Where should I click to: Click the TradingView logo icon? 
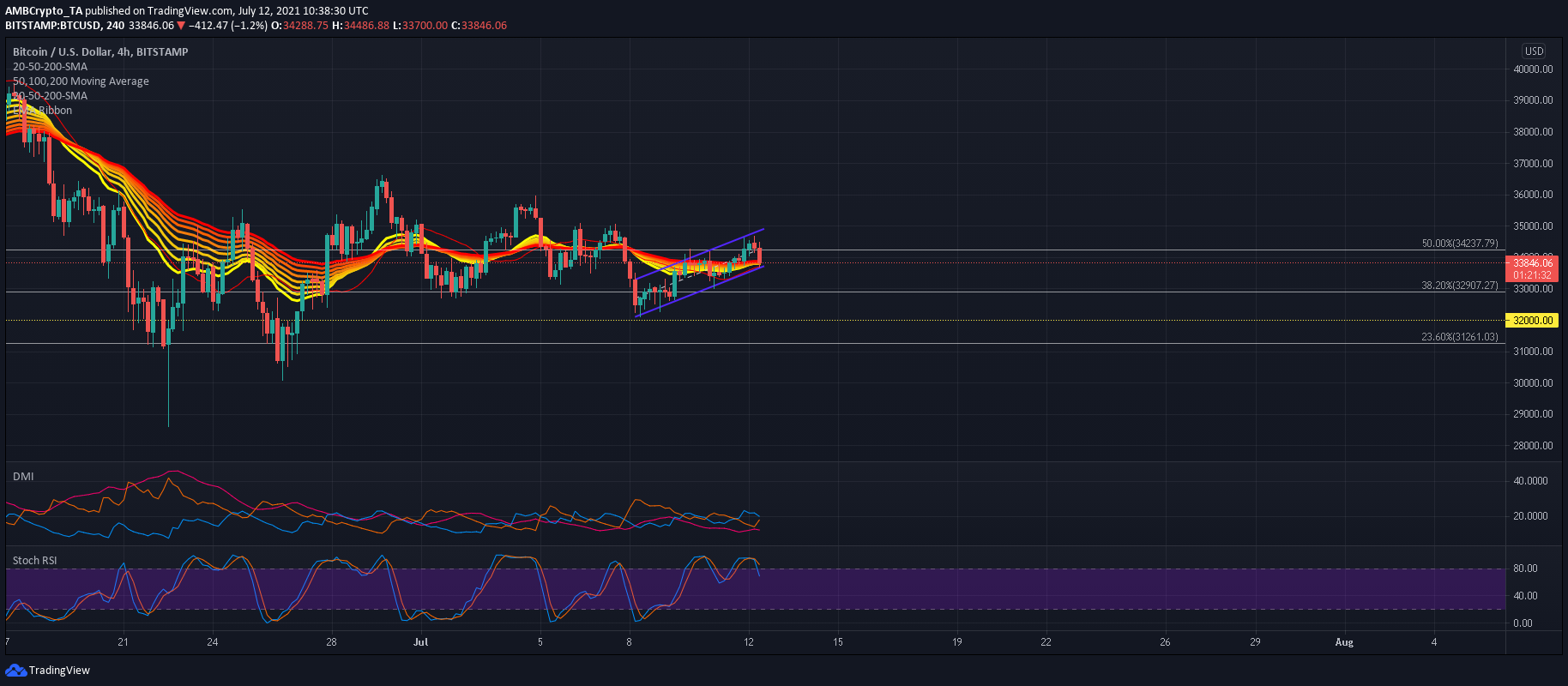(x=15, y=670)
